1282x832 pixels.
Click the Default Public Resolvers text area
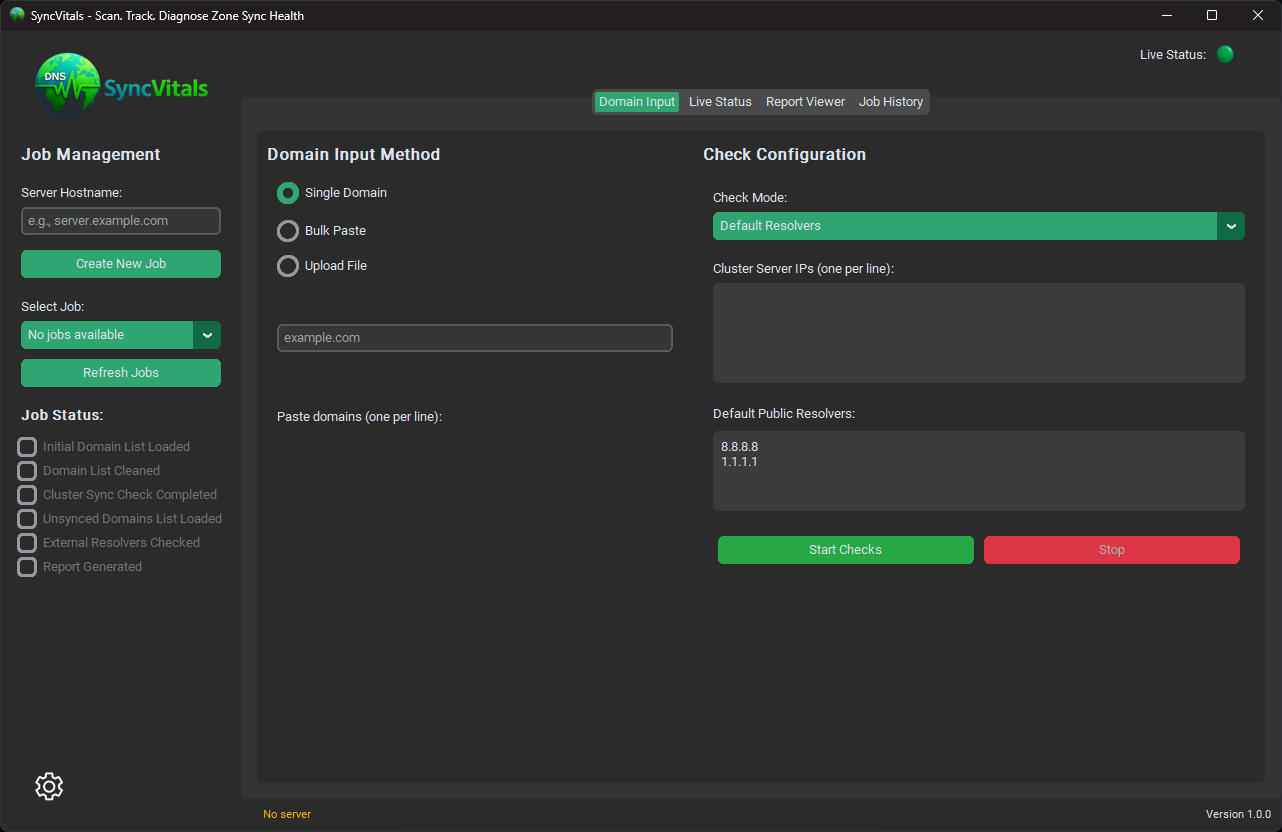[x=979, y=471]
